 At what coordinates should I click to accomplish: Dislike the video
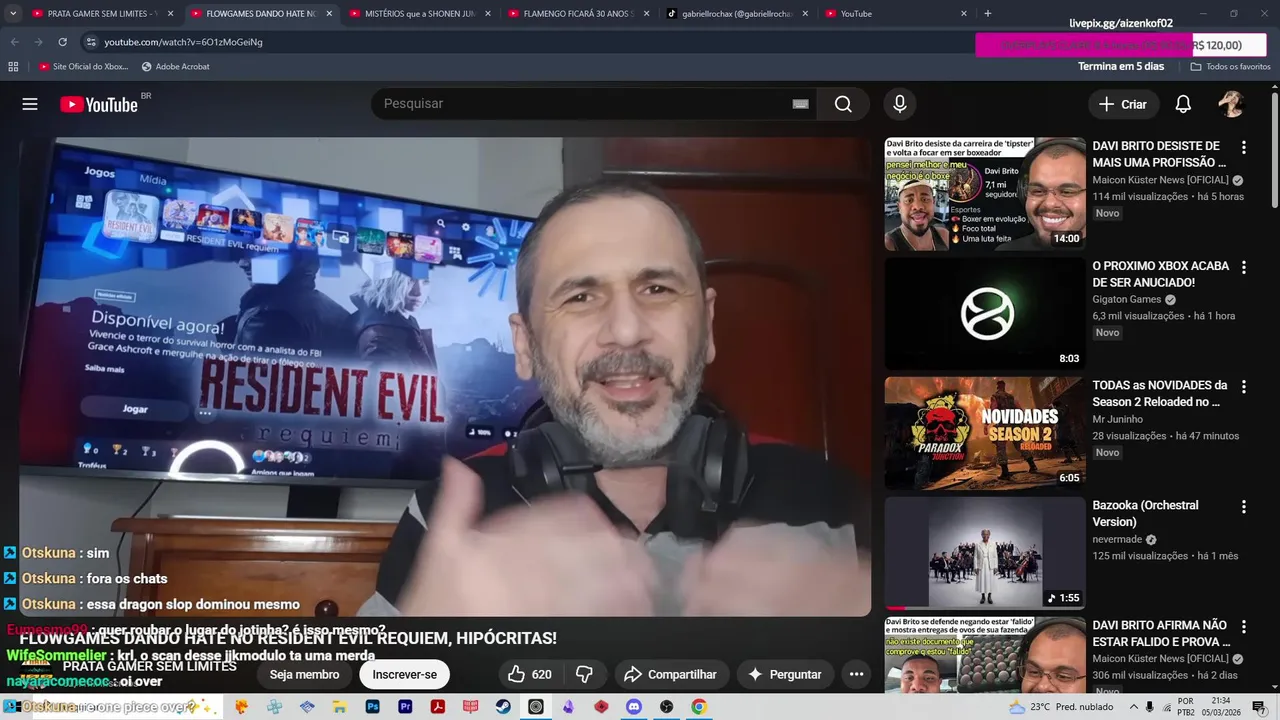[584, 674]
